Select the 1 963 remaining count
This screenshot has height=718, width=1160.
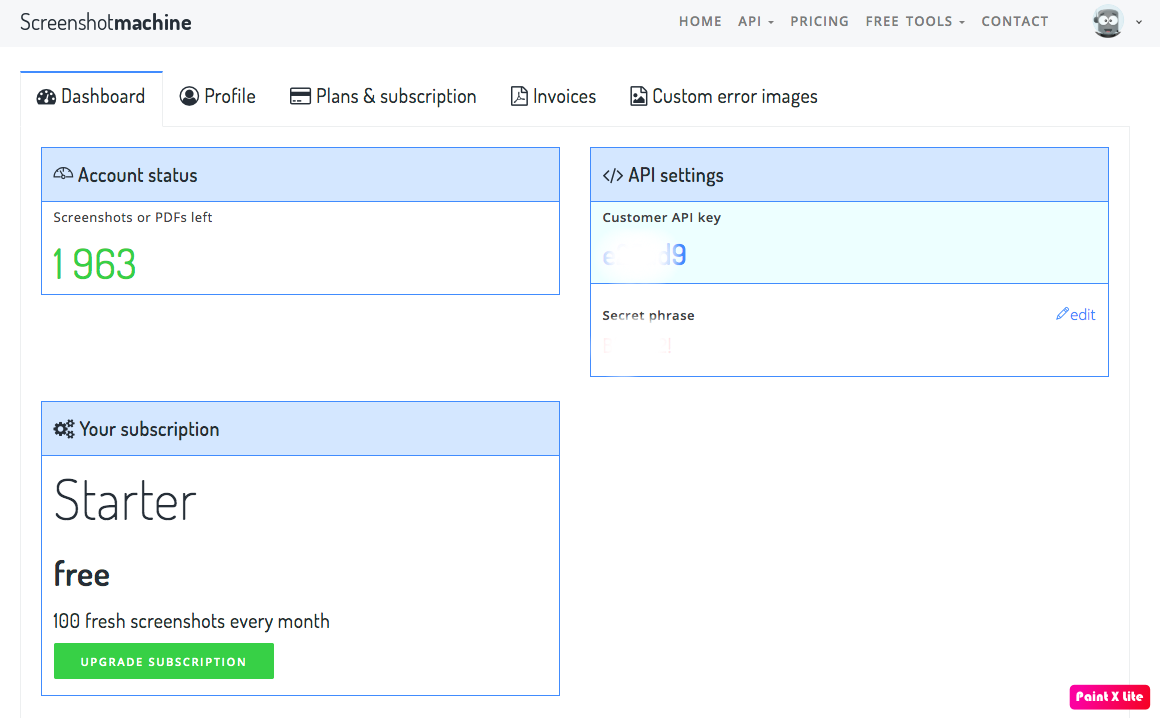click(x=95, y=264)
